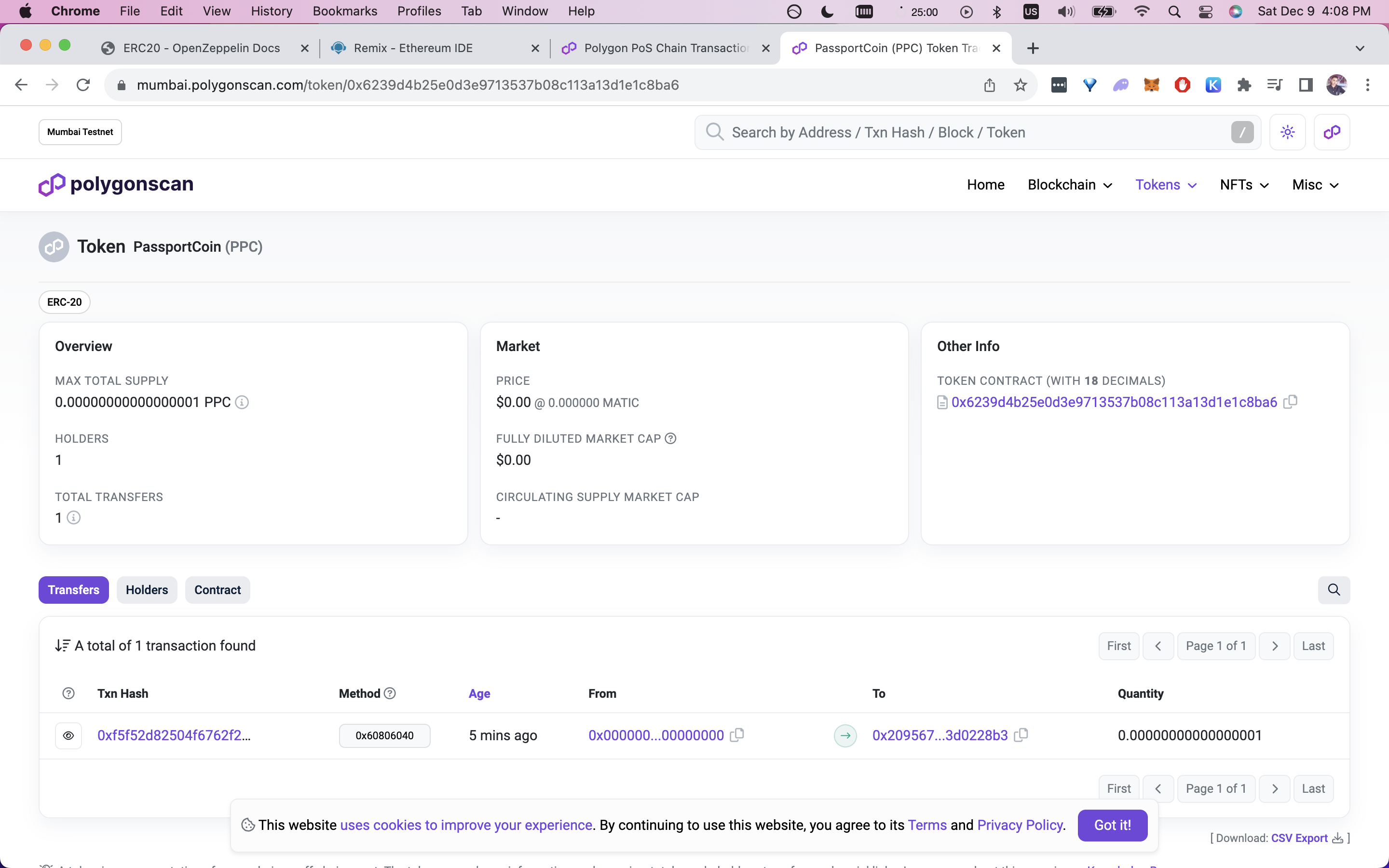Click the Polygon network logo button

click(1332, 132)
